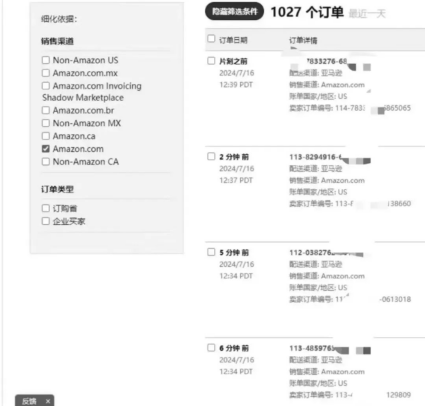The image size is (426, 407).
Task: Open order number starting 113-8294916
Action: point(315,157)
